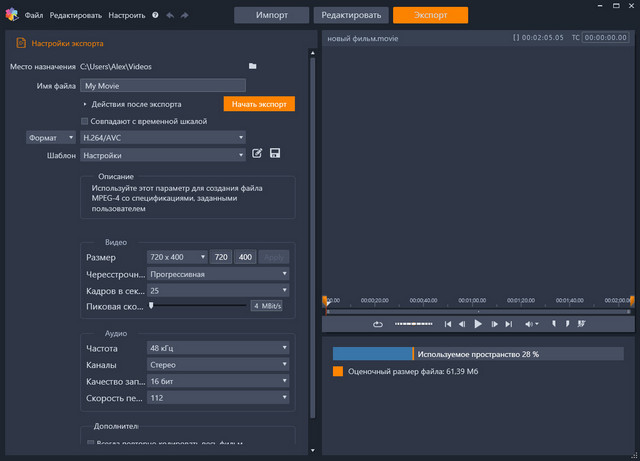Open the Файл menu
640x461 pixels.
pyautogui.click(x=34, y=16)
